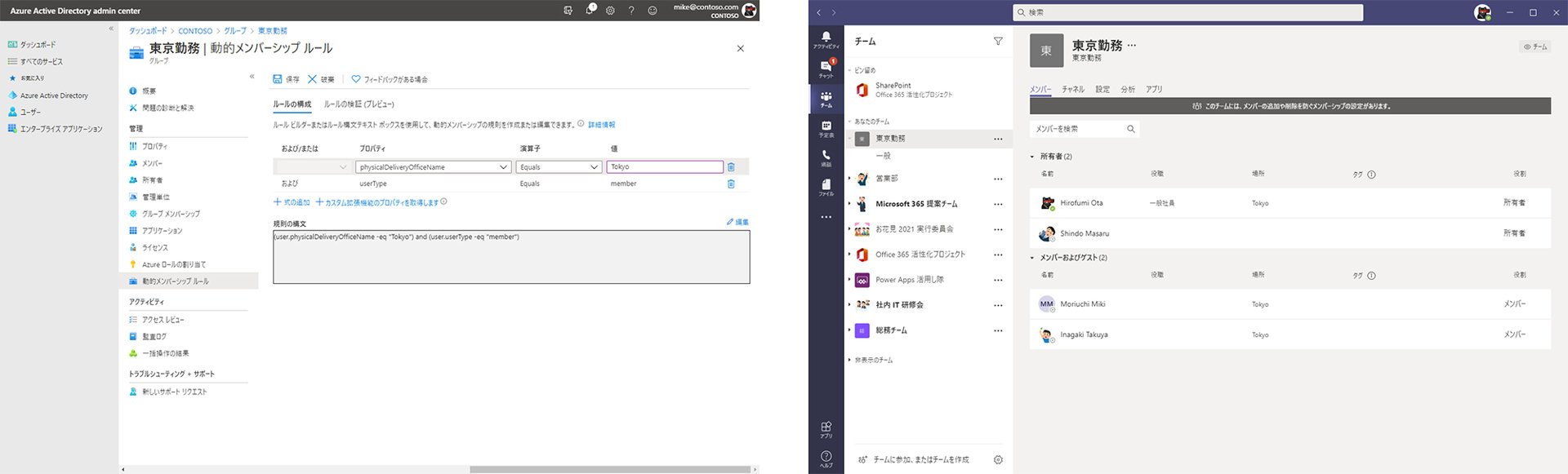Screen dimensions: 1568x474
Task: Switch to ルールの検証 (プレビュー) tab
Action: click(359, 104)
